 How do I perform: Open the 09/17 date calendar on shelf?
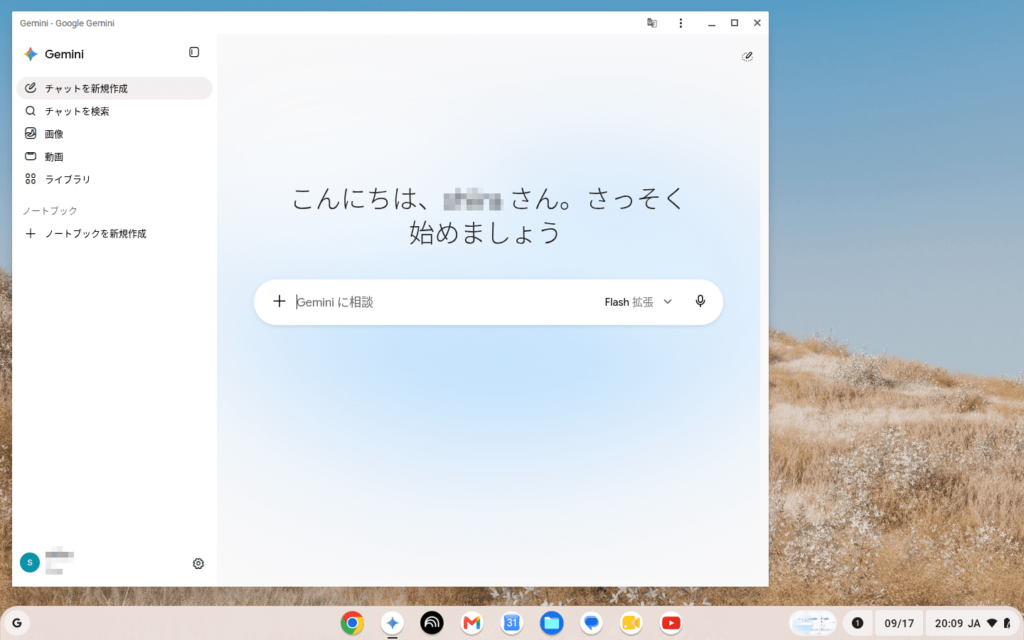(899, 623)
